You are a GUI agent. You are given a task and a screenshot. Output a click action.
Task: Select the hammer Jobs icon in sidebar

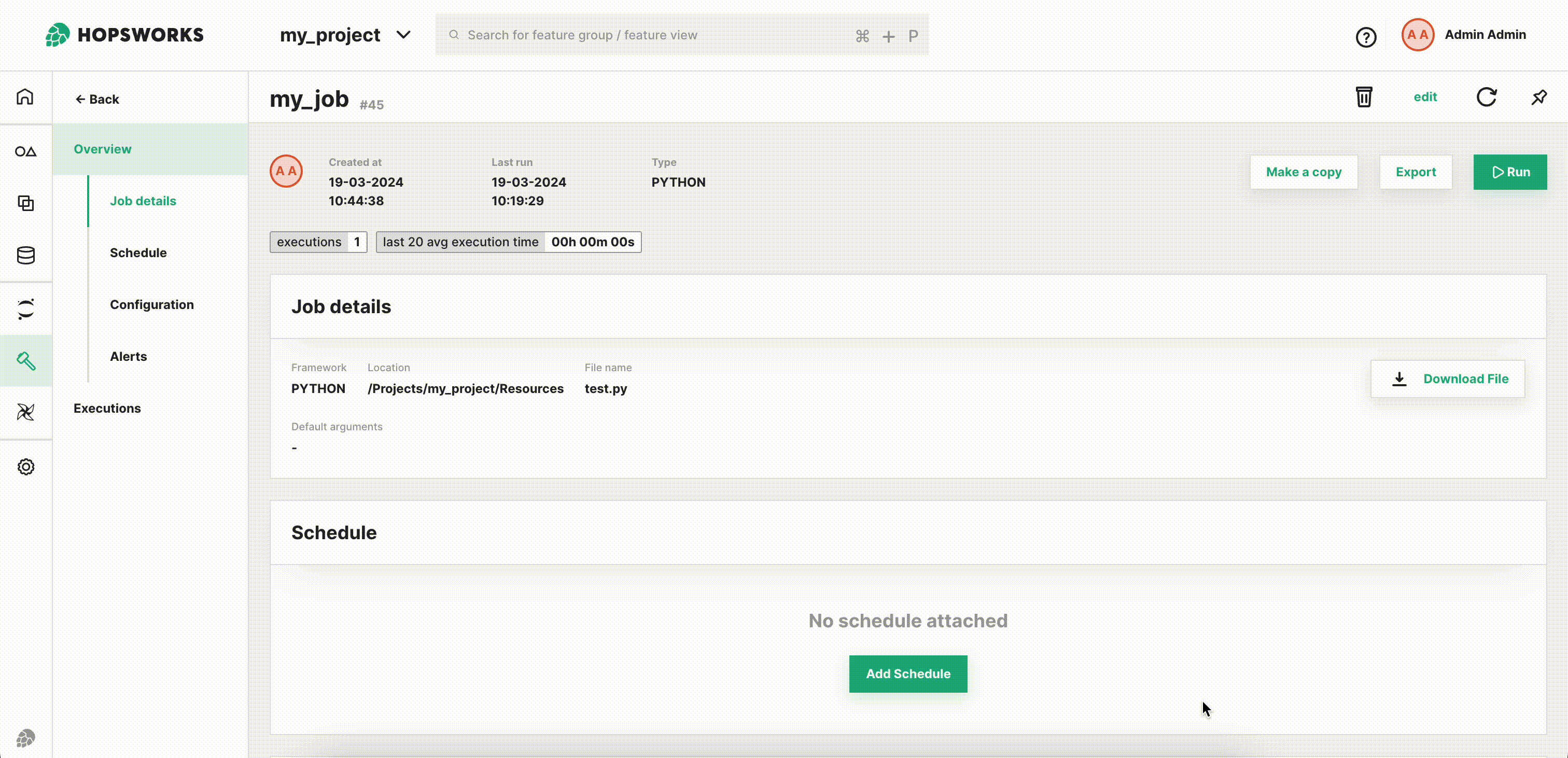pyautogui.click(x=25, y=361)
